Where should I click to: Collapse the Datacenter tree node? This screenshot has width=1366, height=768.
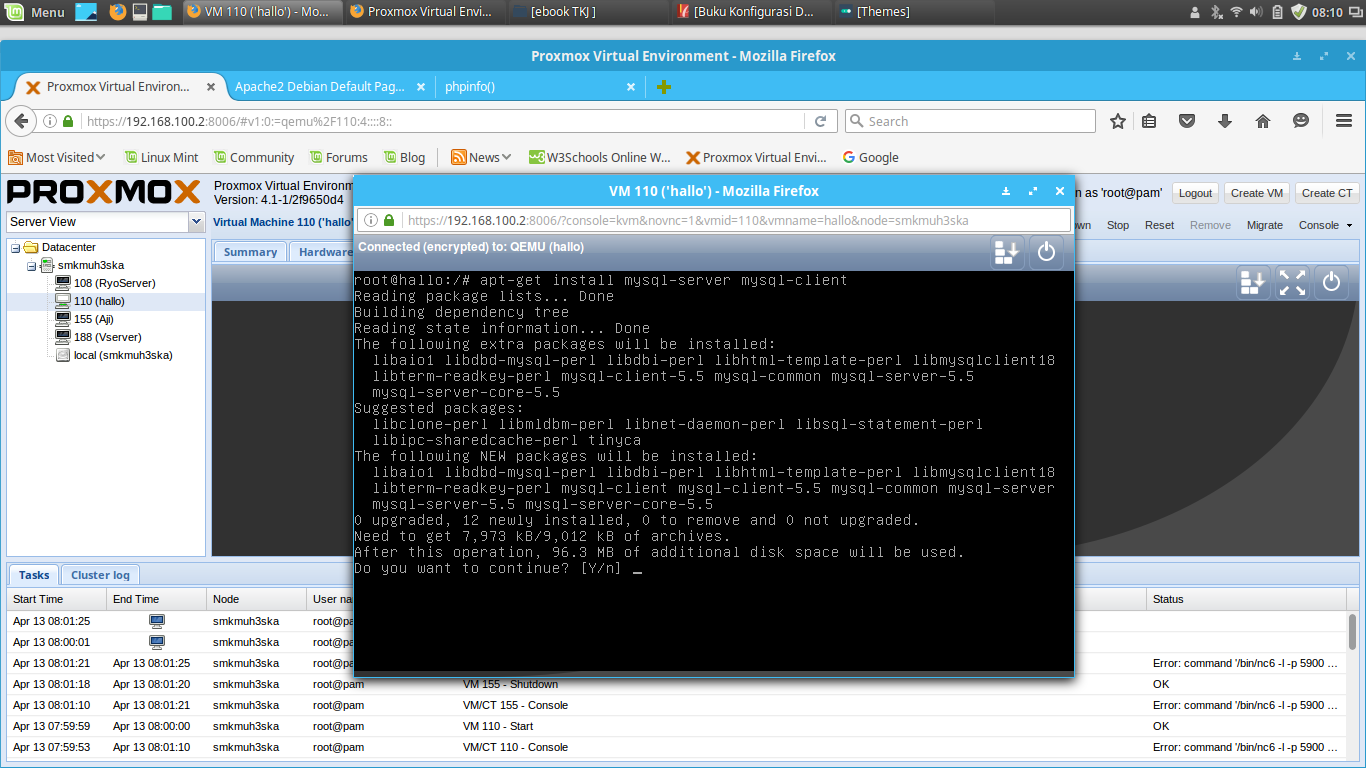coord(15,247)
